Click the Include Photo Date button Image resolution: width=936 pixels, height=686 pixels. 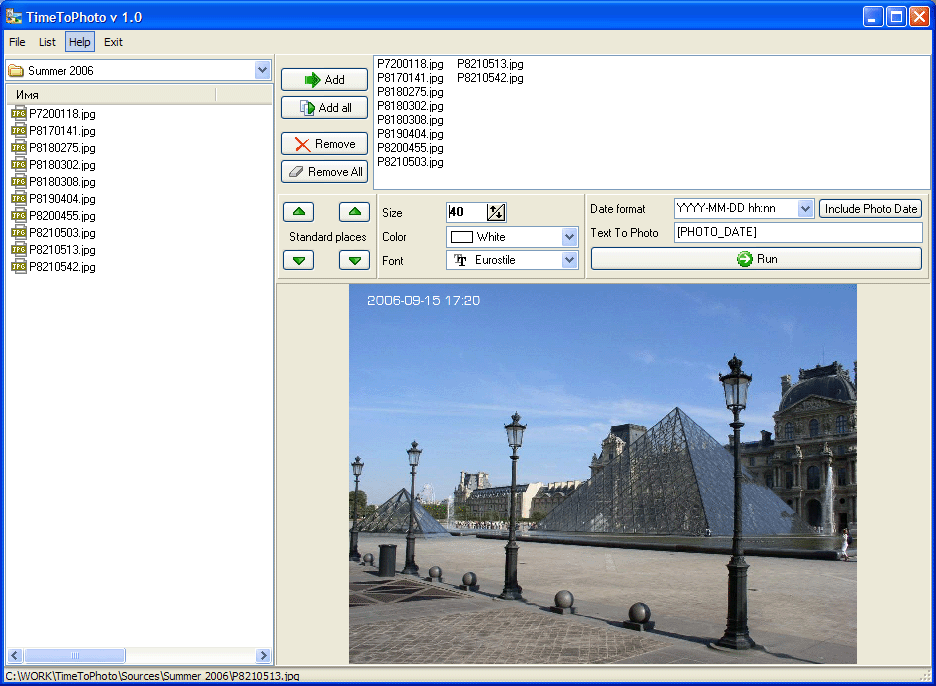(870, 209)
